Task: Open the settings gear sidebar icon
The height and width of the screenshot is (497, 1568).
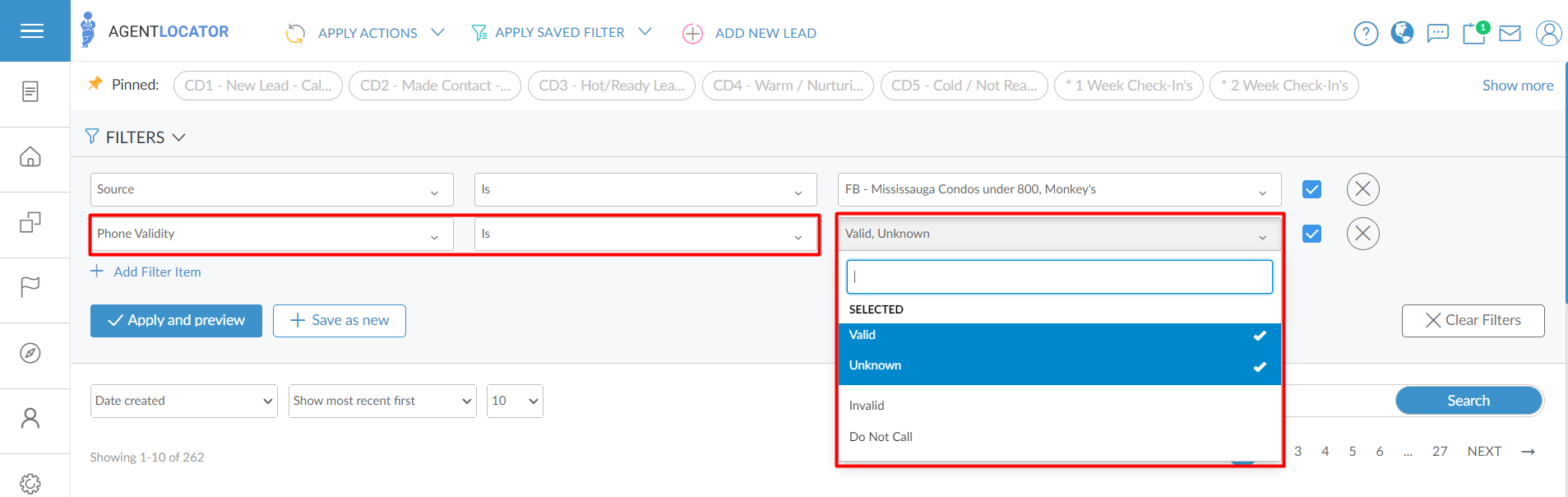Action: (x=30, y=484)
